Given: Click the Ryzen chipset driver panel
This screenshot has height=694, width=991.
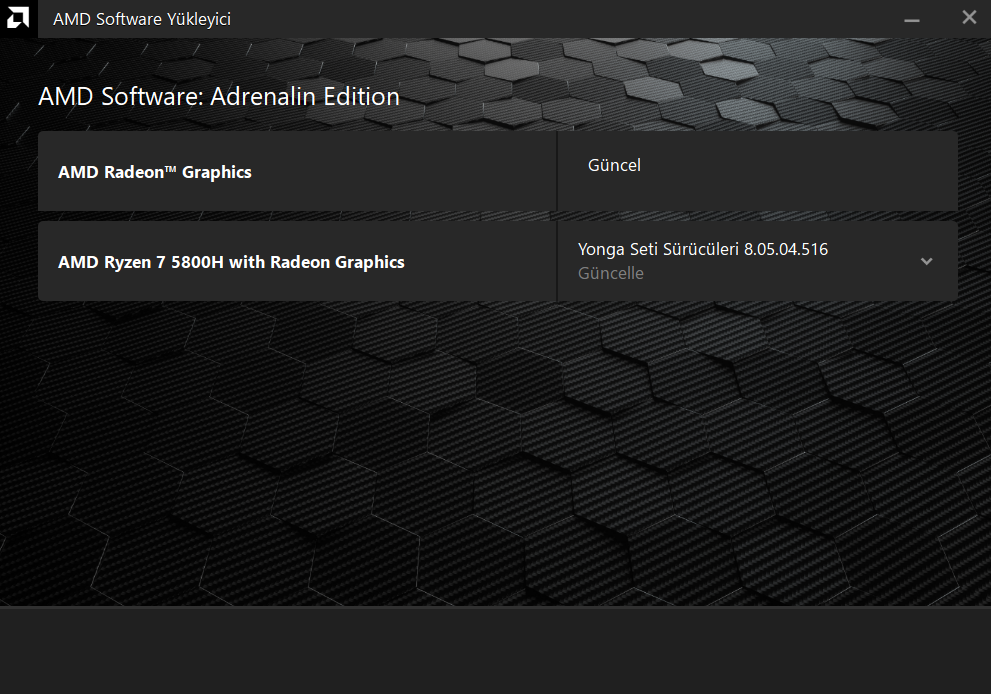Looking at the screenshot, I should 757,261.
